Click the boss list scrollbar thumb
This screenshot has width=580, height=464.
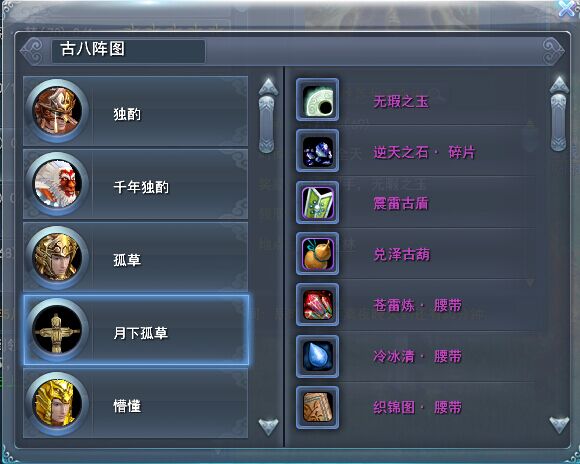266,124
